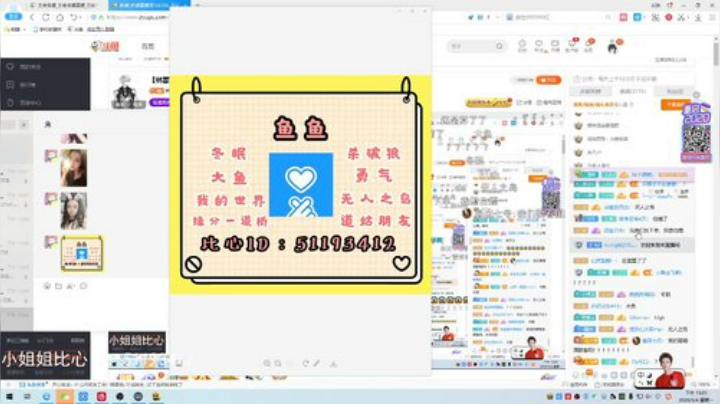Select the 鱼鱼 card thumbnail in chat
The height and width of the screenshot is (404, 720).
(x=82, y=253)
